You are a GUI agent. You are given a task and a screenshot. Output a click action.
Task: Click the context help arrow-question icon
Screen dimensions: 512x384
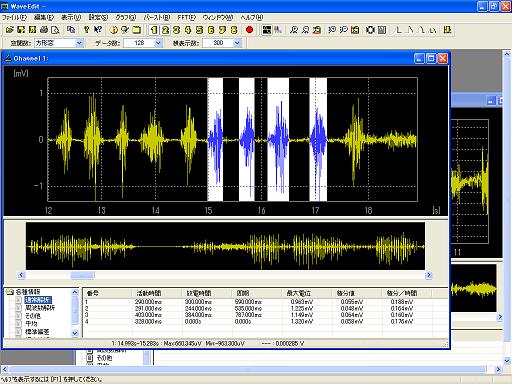point(98,30)
